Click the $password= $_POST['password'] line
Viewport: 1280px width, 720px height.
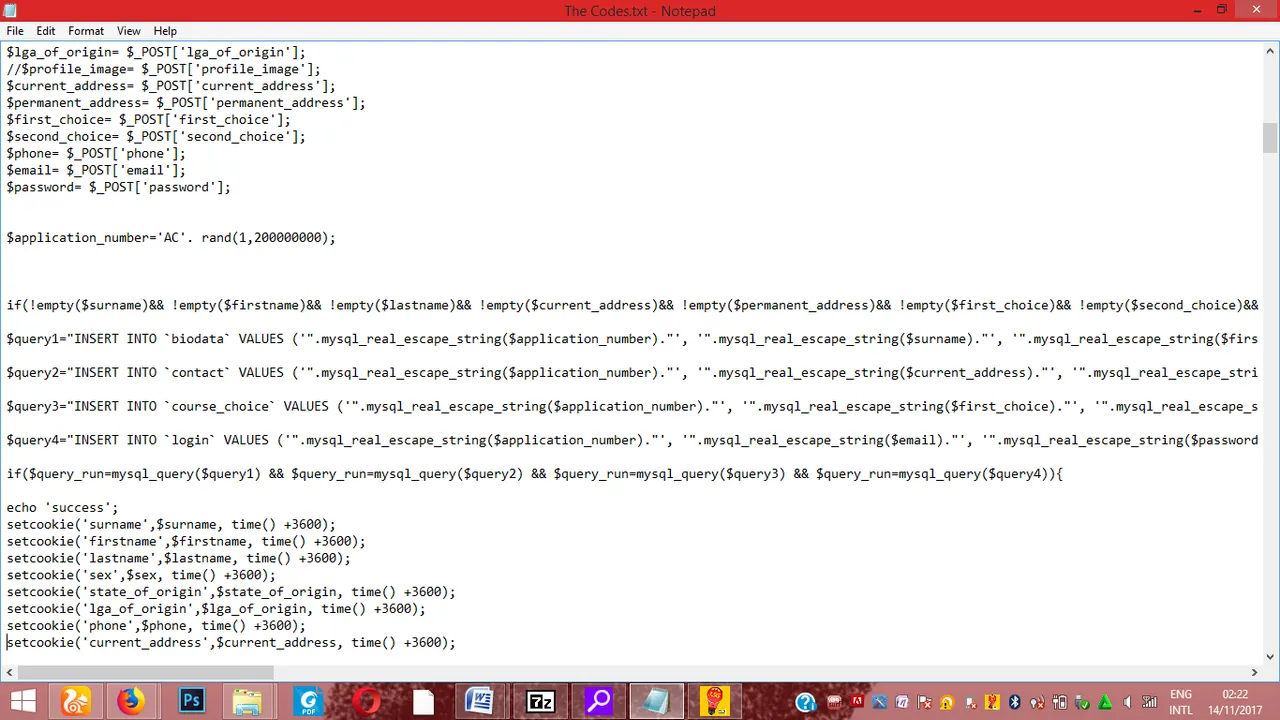(x=118, y=187)
